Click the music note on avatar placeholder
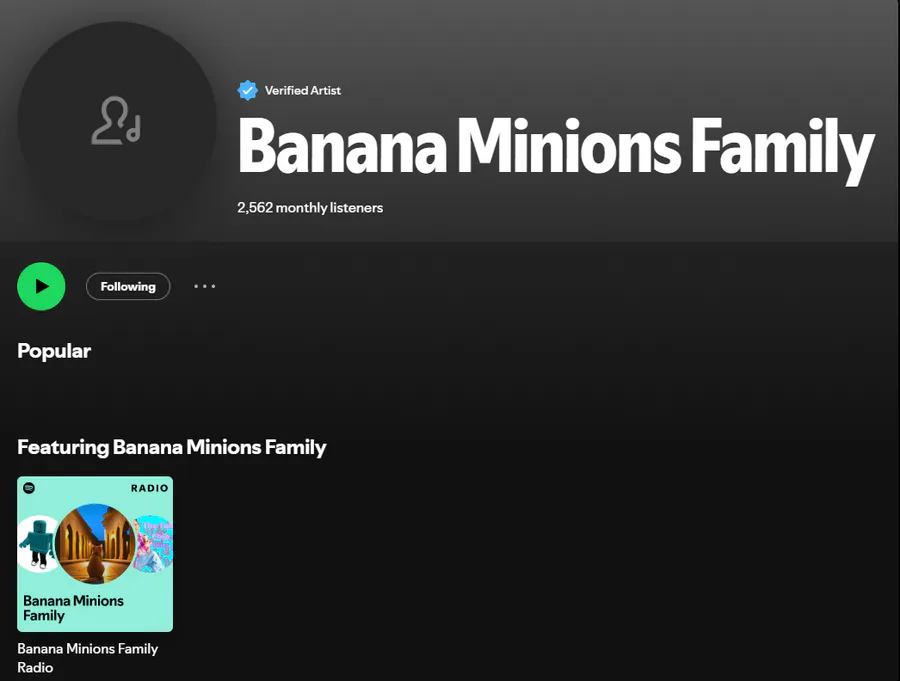Image resolution: width=900 pixels, height=681 pixels. 134,129
